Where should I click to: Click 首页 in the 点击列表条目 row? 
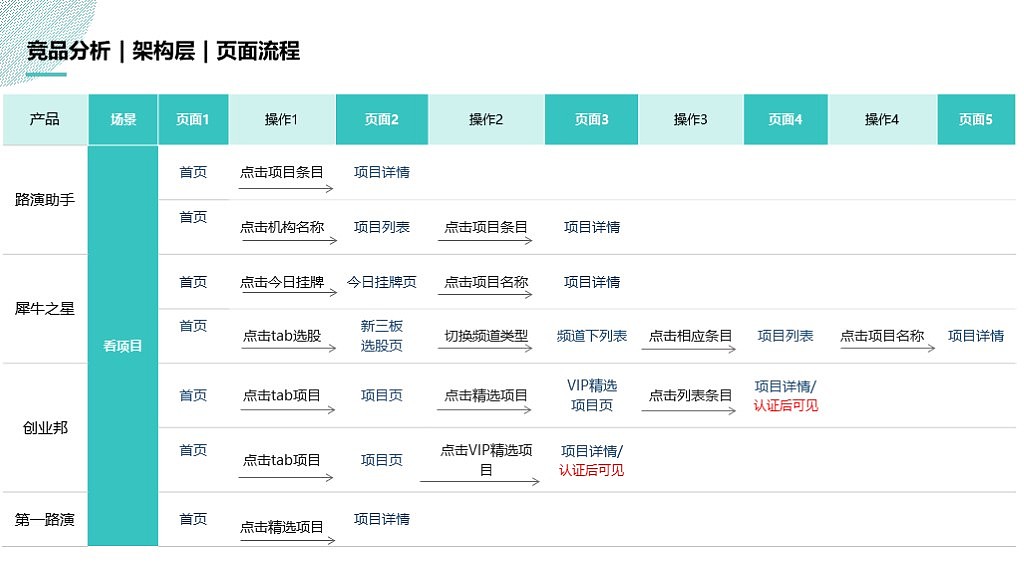point(193,396)
